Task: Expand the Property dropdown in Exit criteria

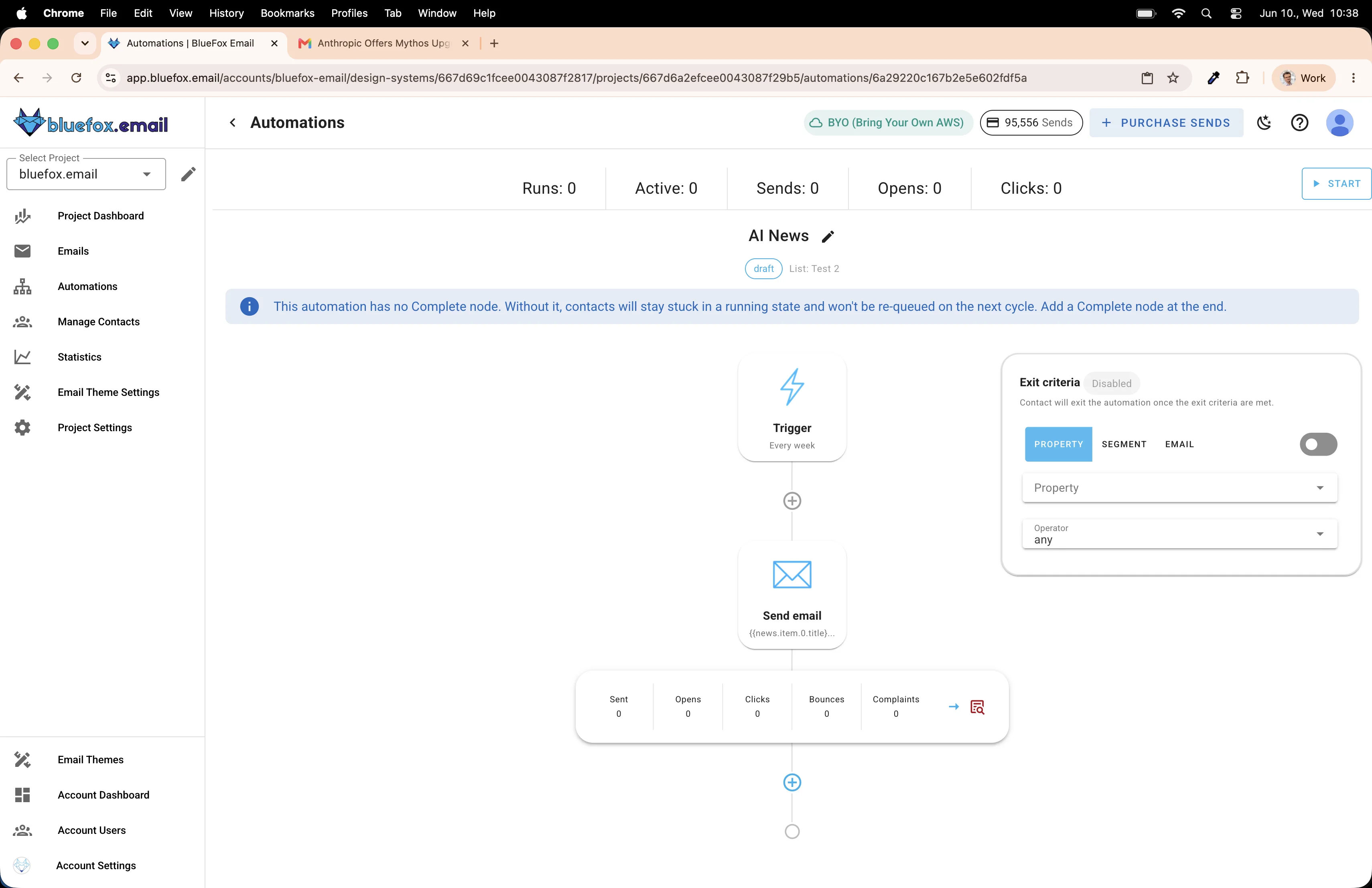Action: click(1179, 487)
